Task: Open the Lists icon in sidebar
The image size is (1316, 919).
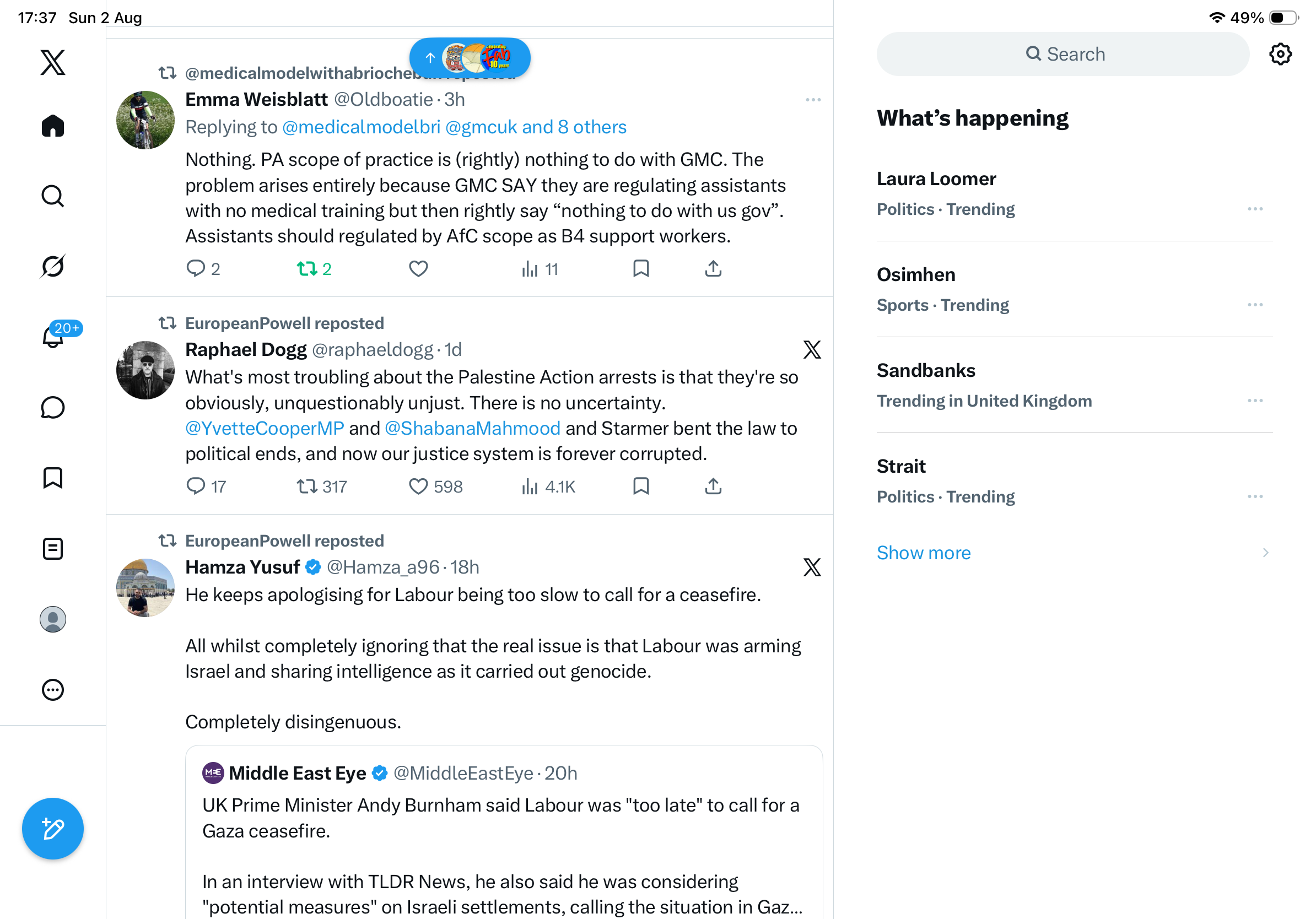Action: (x=53, y=549)
